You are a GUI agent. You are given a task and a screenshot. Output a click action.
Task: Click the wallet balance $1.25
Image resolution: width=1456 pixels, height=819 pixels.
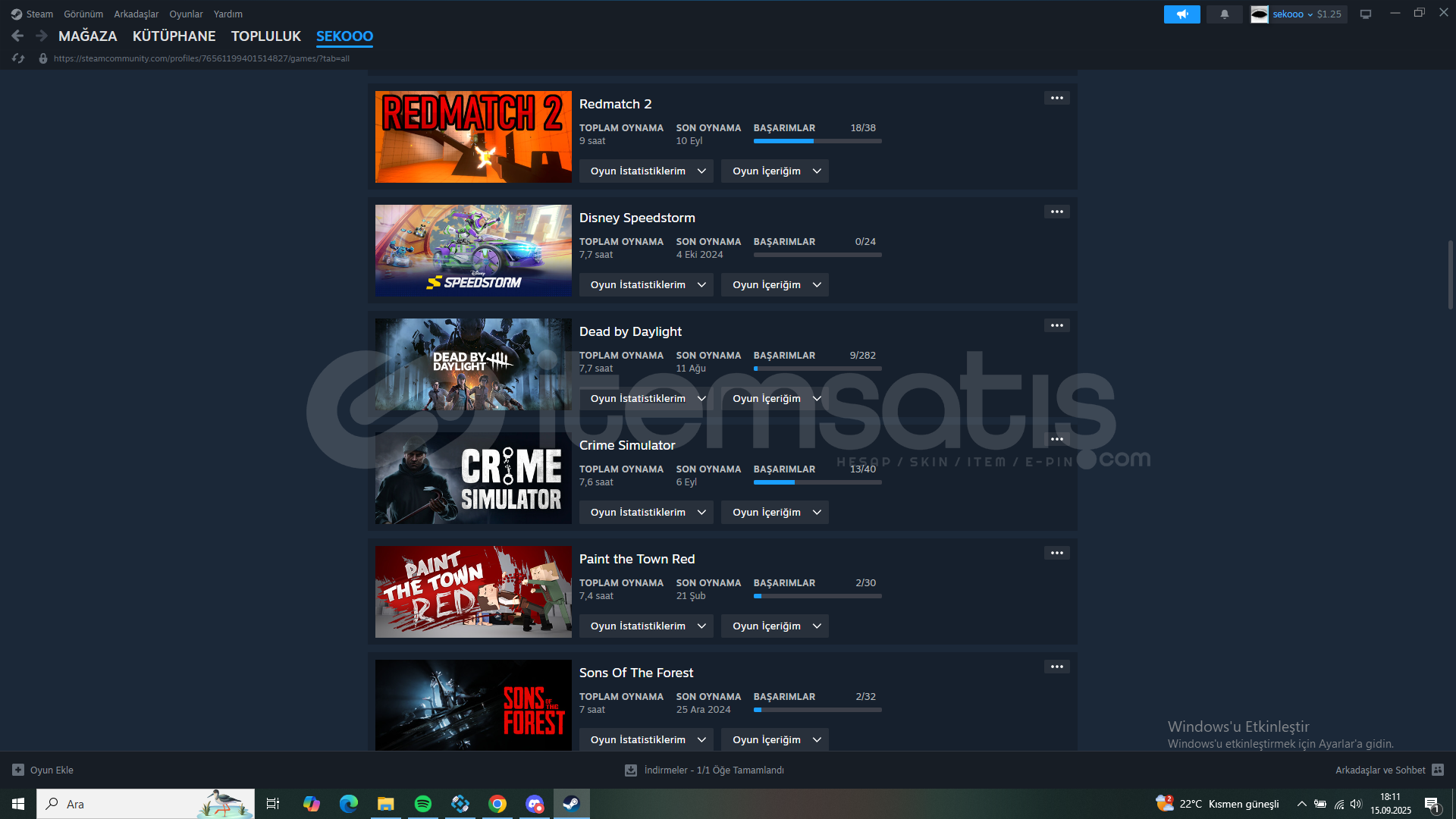coord(1329,14)
